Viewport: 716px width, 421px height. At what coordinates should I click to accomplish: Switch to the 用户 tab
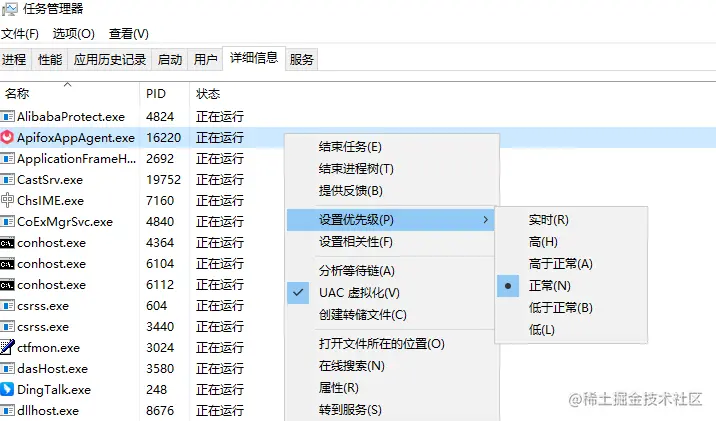205,59
